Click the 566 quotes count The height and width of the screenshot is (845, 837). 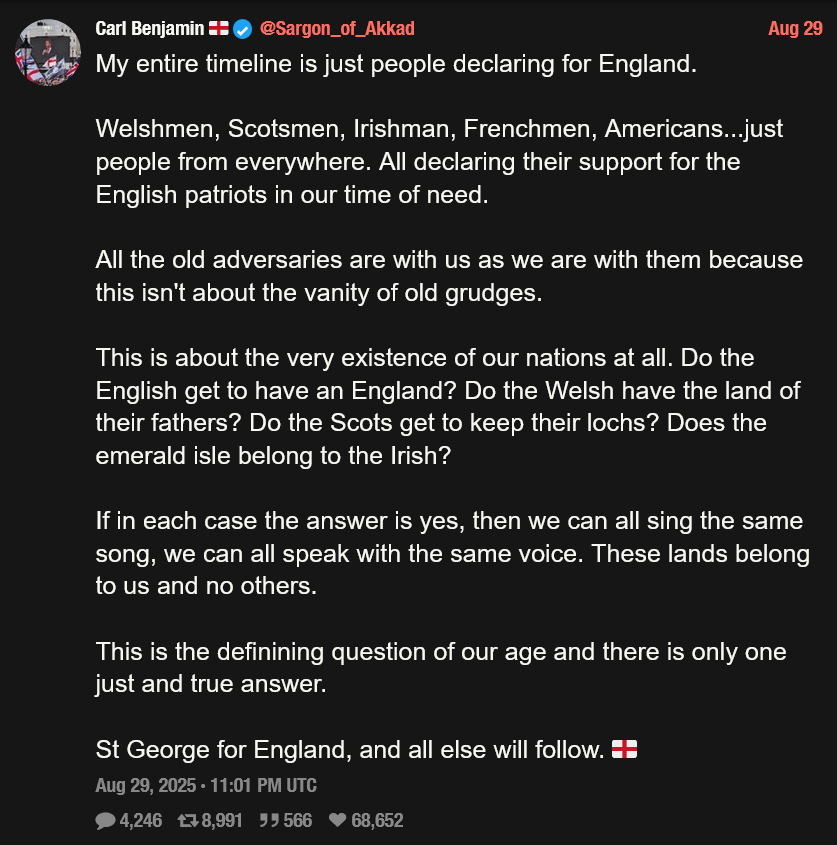pos(298,821)
